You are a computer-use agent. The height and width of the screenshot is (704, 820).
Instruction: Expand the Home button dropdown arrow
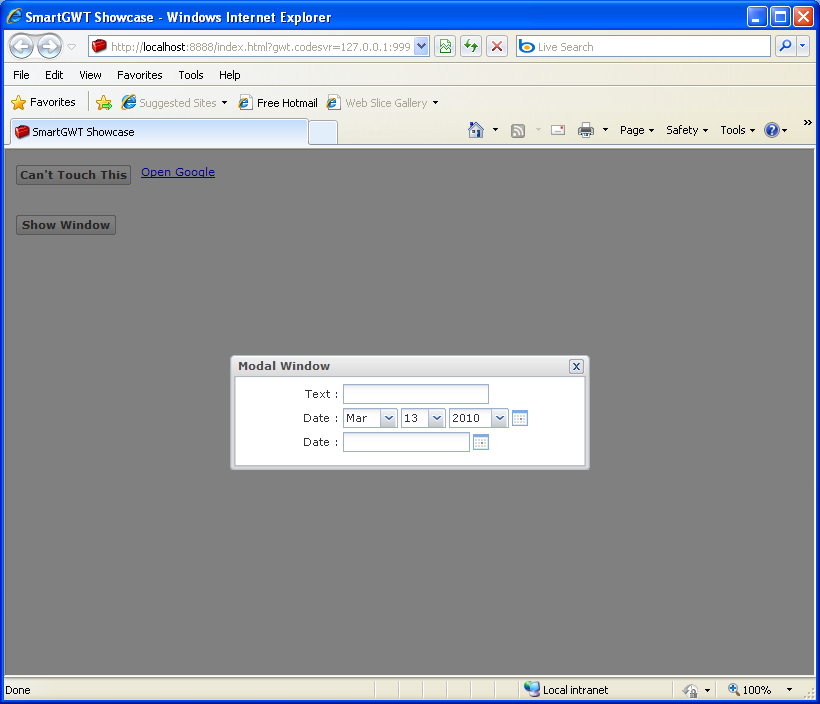tap(495, 130)
